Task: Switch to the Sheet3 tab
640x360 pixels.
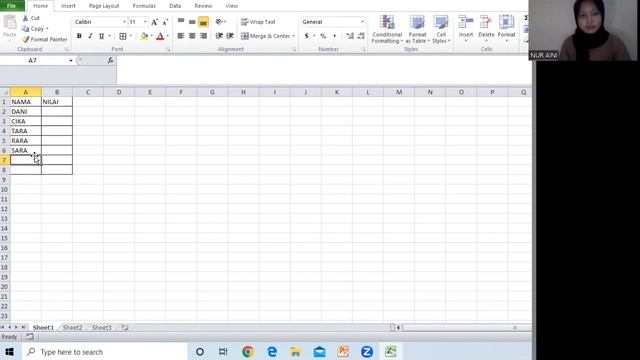Action: pos(101,327)
